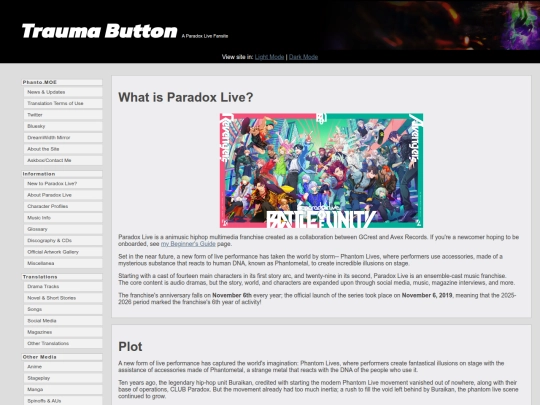Click the Trauma Button site title
Screen dimensions: 540x405
coord(100,31)
